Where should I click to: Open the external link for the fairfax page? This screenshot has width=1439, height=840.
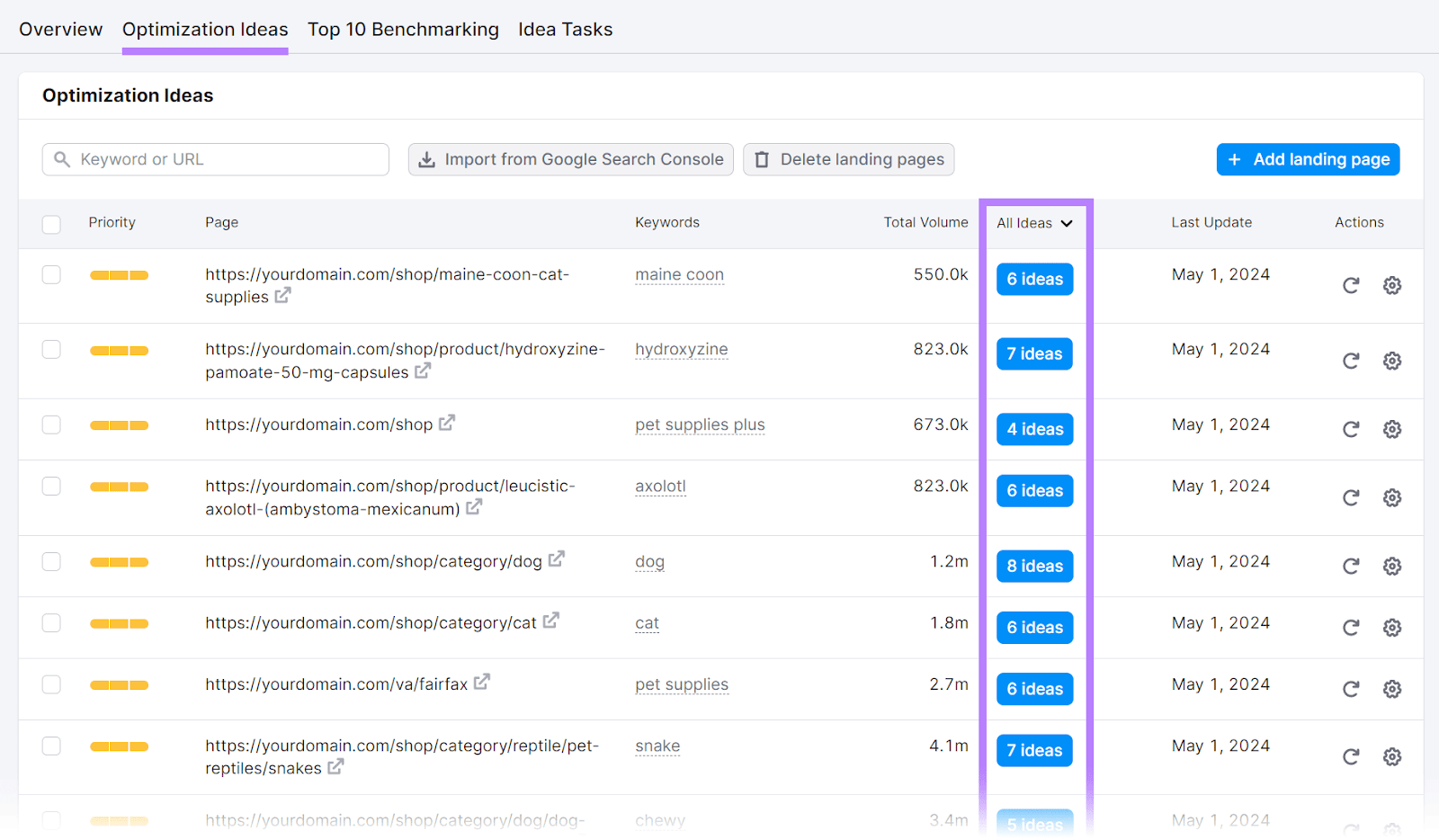tap(483, 683)
